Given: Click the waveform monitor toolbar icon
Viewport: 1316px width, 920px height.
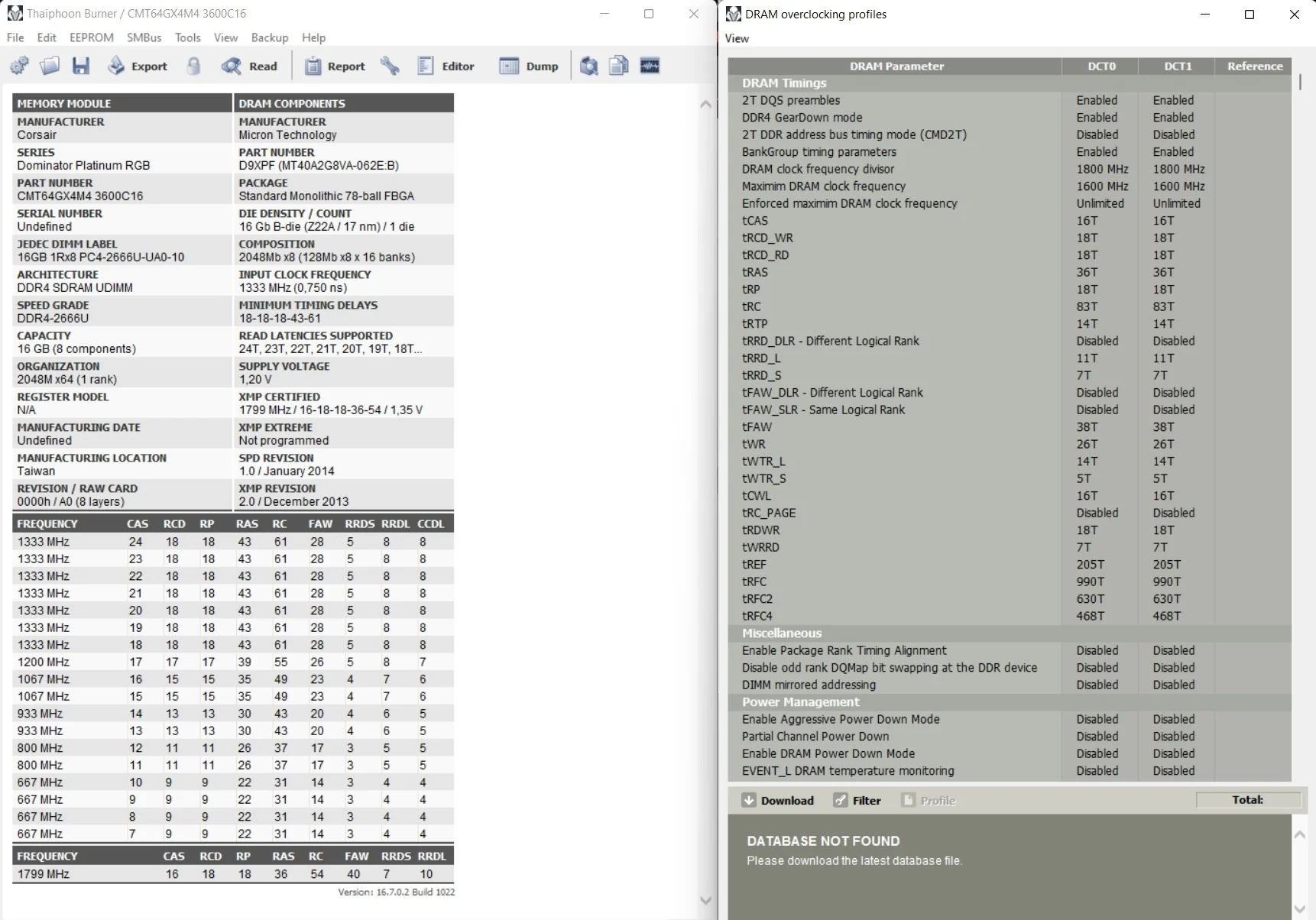Looking at the screenshot, I should (x=650, y=66).
